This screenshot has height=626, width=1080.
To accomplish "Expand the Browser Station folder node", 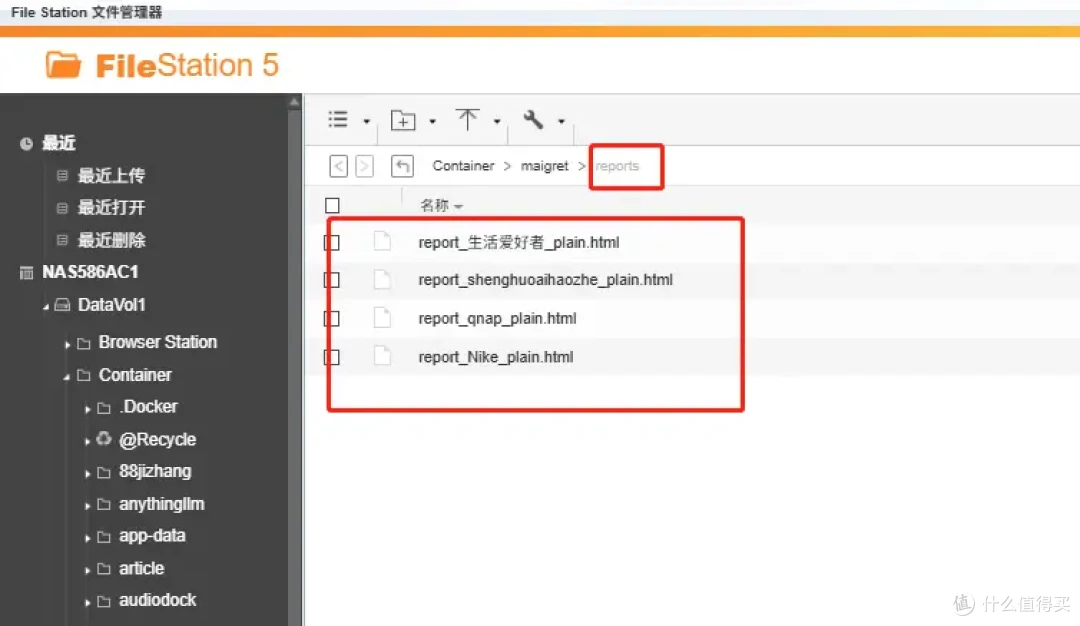I will (67, 344).
